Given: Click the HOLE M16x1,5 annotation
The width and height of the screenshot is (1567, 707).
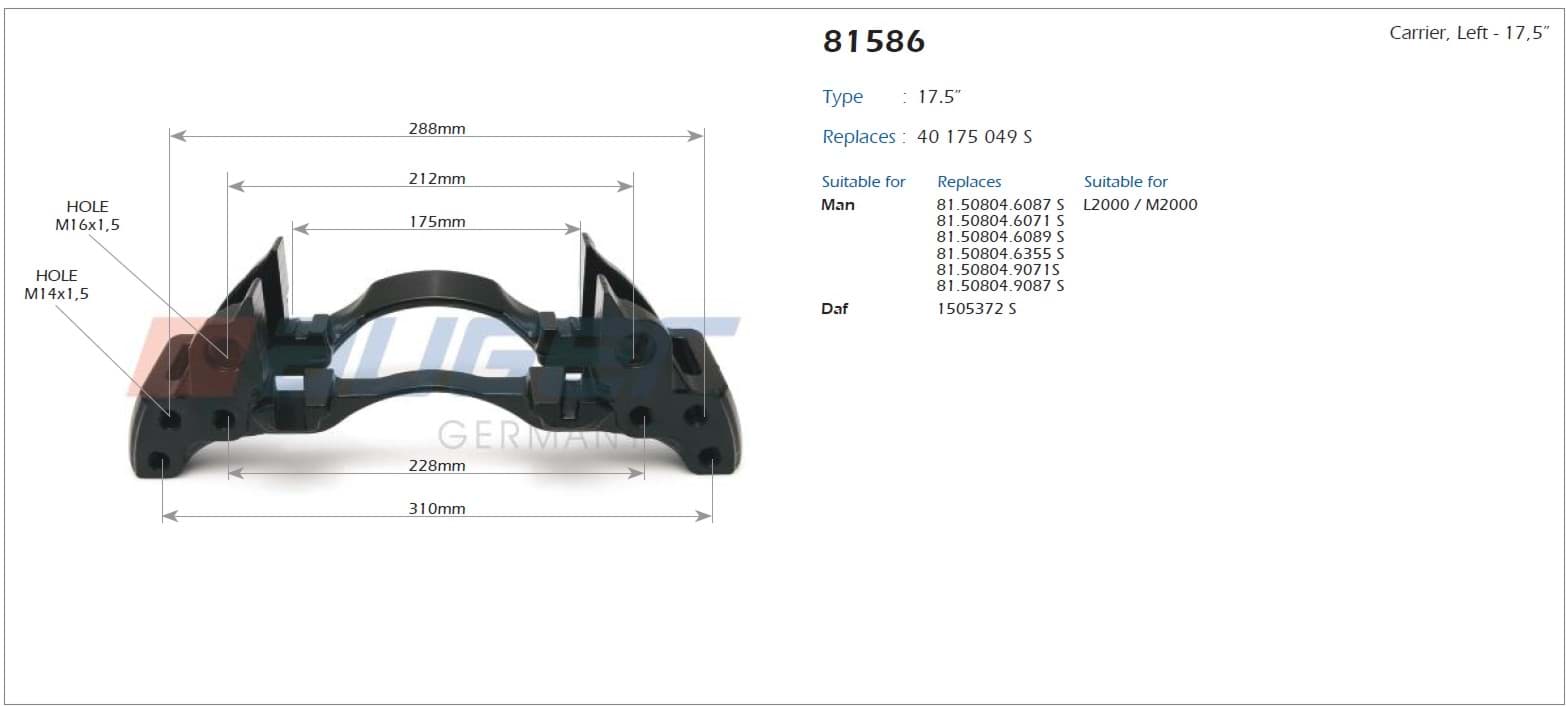Looking at the screenshot, I should (87, 216).
